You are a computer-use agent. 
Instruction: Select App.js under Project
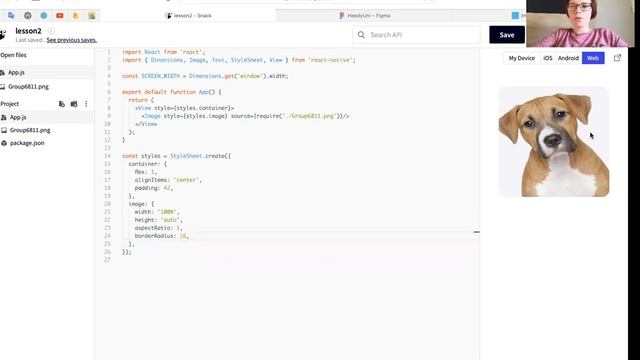[x=18, y=117]
